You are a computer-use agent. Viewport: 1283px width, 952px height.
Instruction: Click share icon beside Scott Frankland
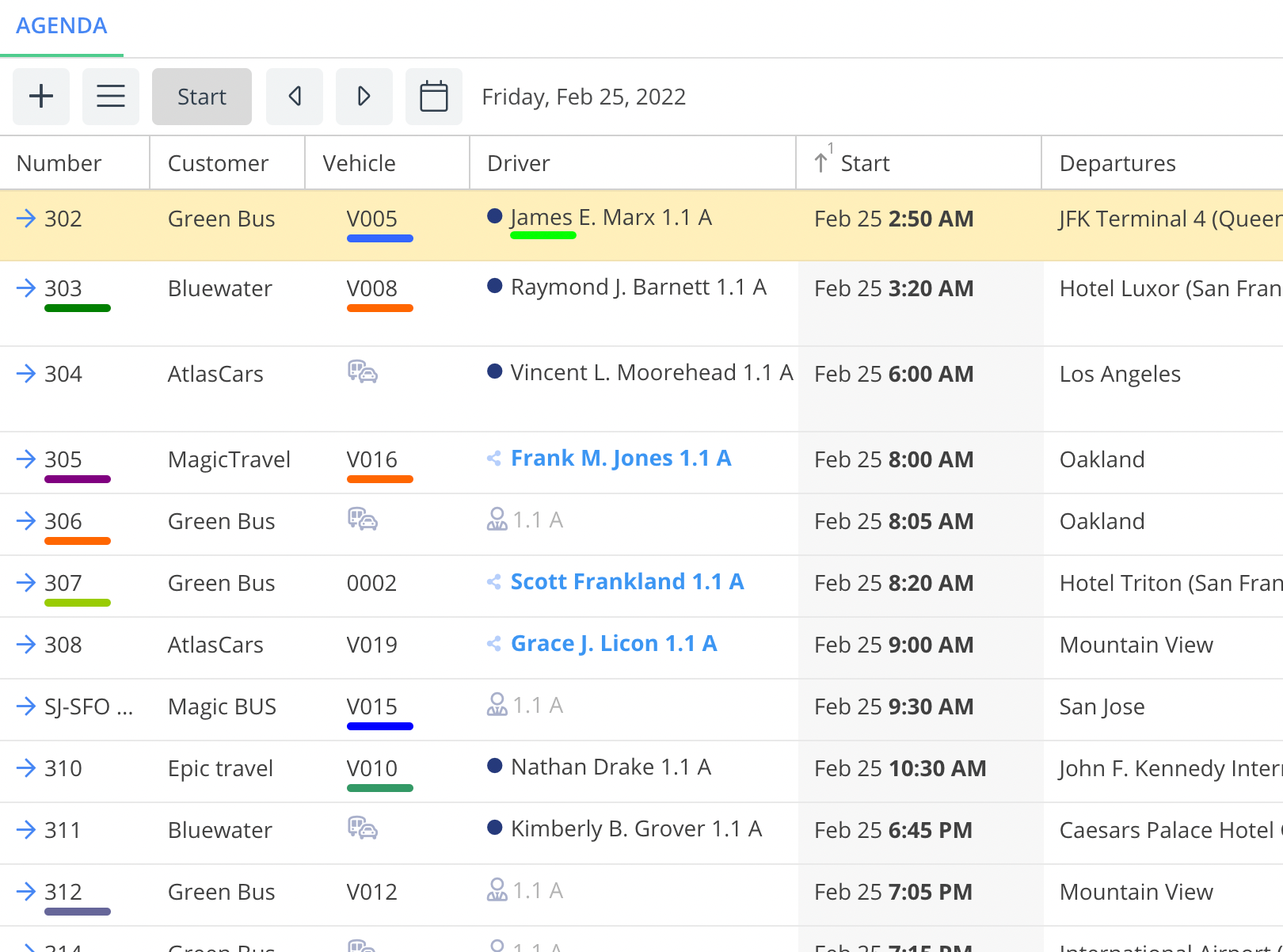[x=494, y=582]
